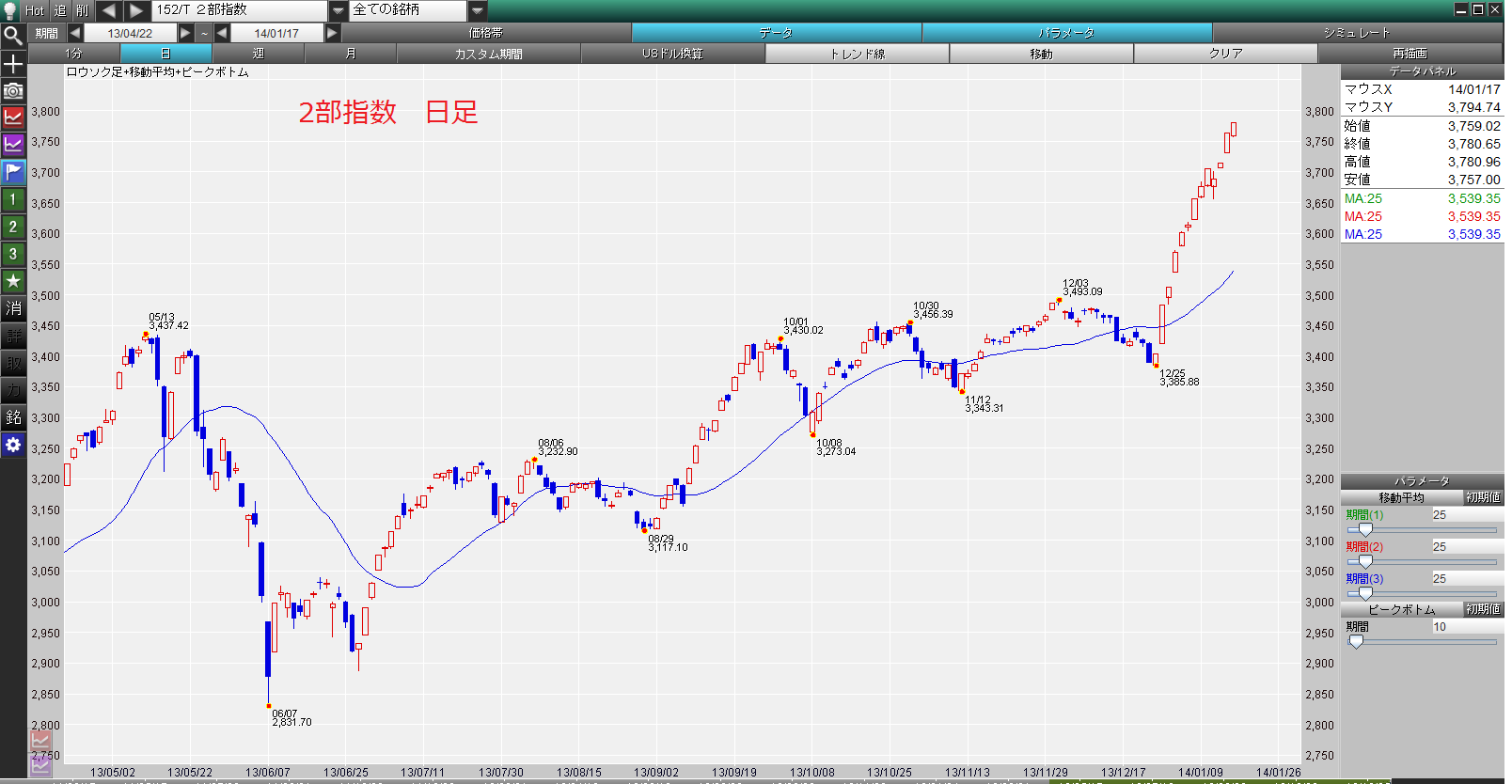This screenshot has width=1512, height=784.
Task: Open settings with the gear icon
Action: (13, 445)
